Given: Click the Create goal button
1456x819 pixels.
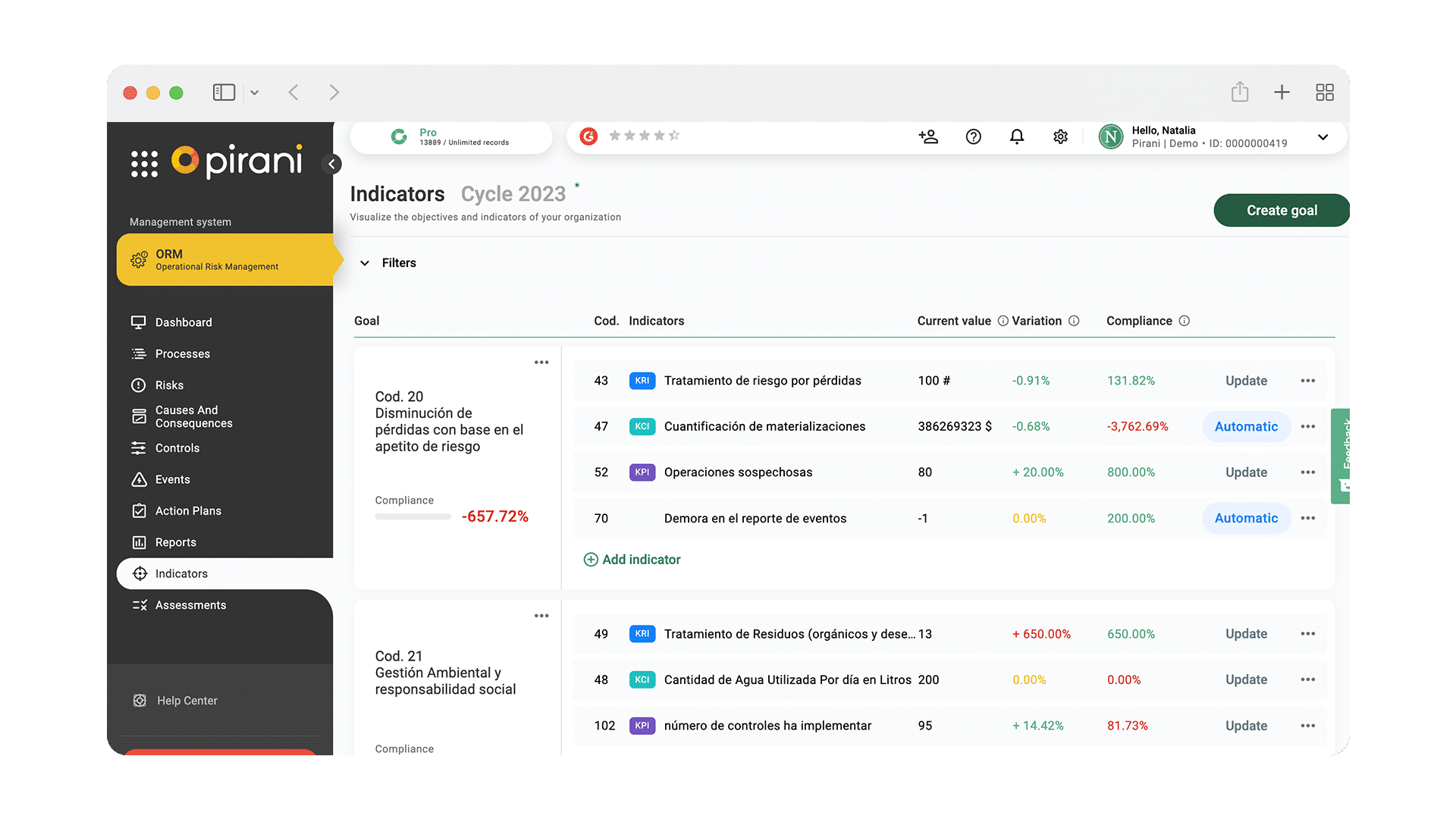Looking at the screenshot, I should [x=1281, y=210].
